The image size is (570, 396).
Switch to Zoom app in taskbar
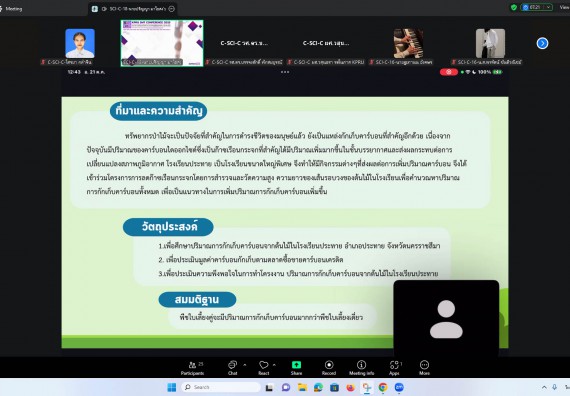click(x=399, y=388)
